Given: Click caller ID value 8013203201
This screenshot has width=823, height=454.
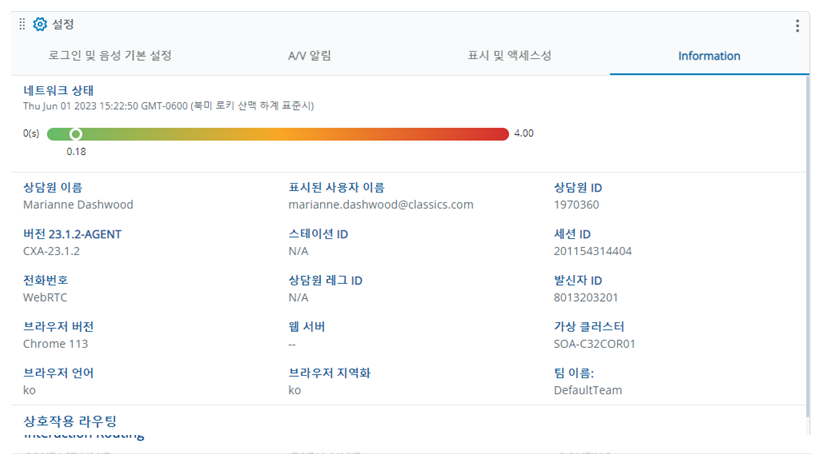Looking at the screenshot, I should click(586, 298).
